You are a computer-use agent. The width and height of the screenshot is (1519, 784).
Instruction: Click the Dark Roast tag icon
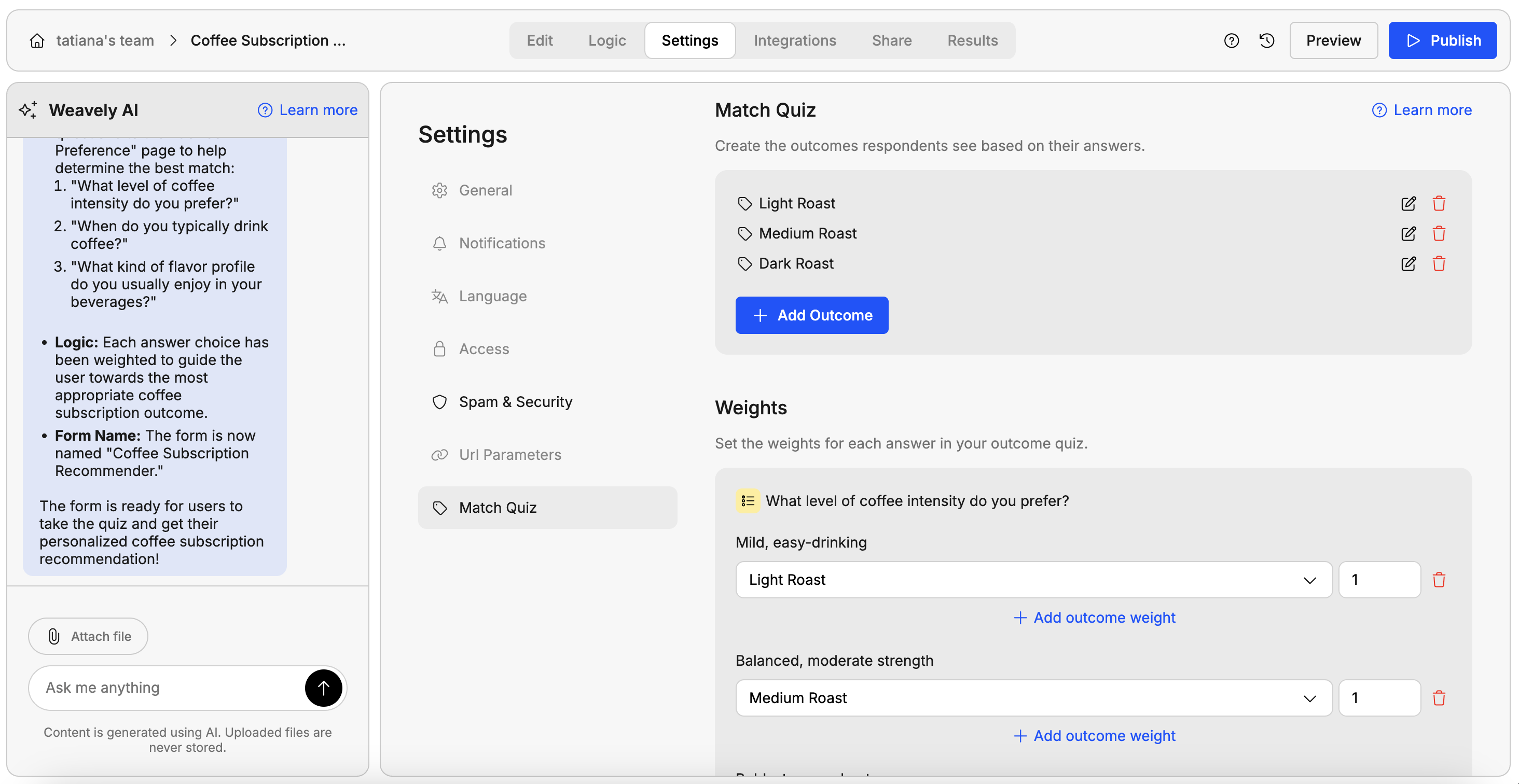(745, 263)
